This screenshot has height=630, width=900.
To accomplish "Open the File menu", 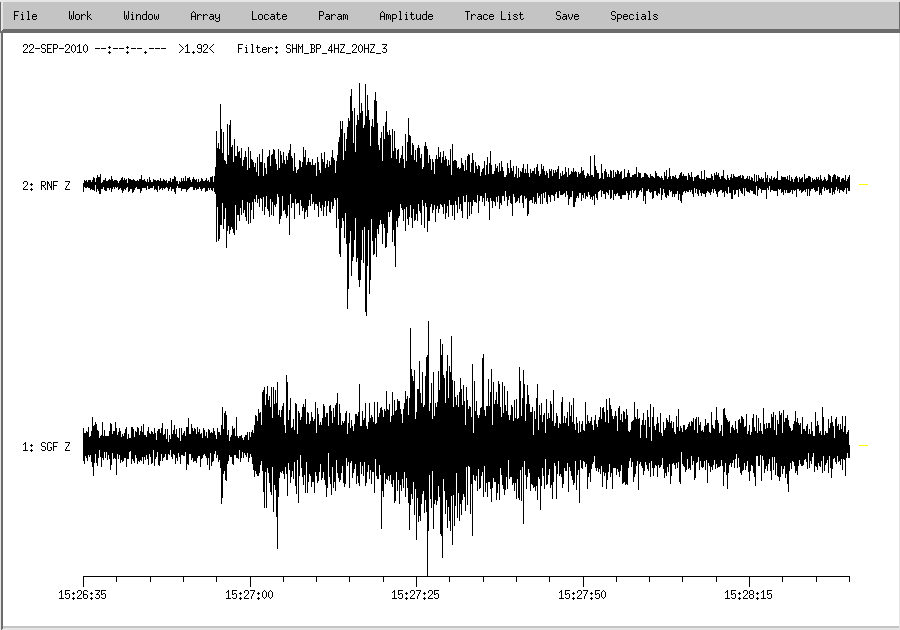I will [25, 16].
